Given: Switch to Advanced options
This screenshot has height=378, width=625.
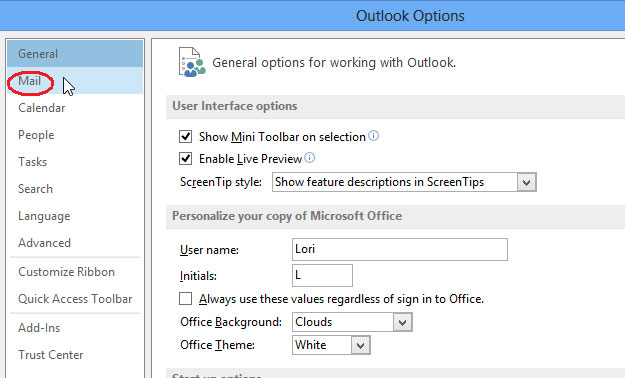Looking at the screenshot, I should coord(75,243).
